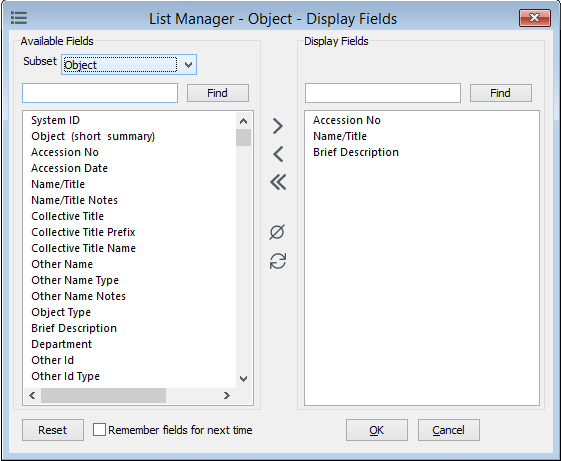Image resolution: width=561 pixels, height=461 pixels.
Task: Select System ID in Available Fields
Action: coord(55,120)
